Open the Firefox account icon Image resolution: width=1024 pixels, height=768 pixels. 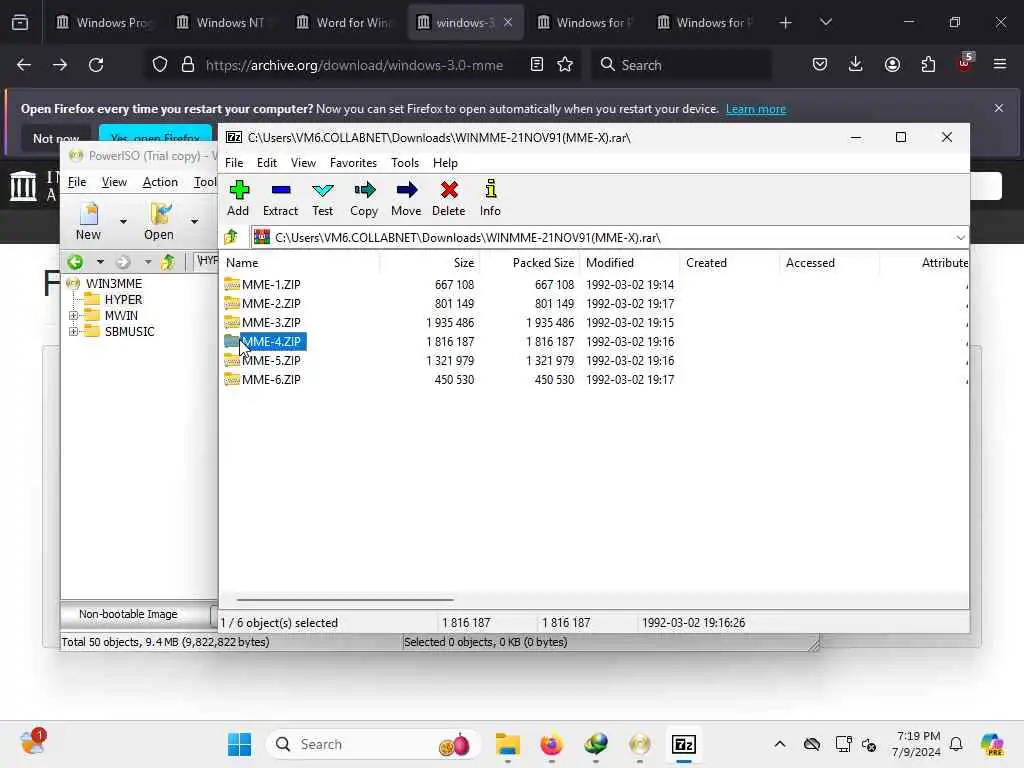[x=892, y=65]
